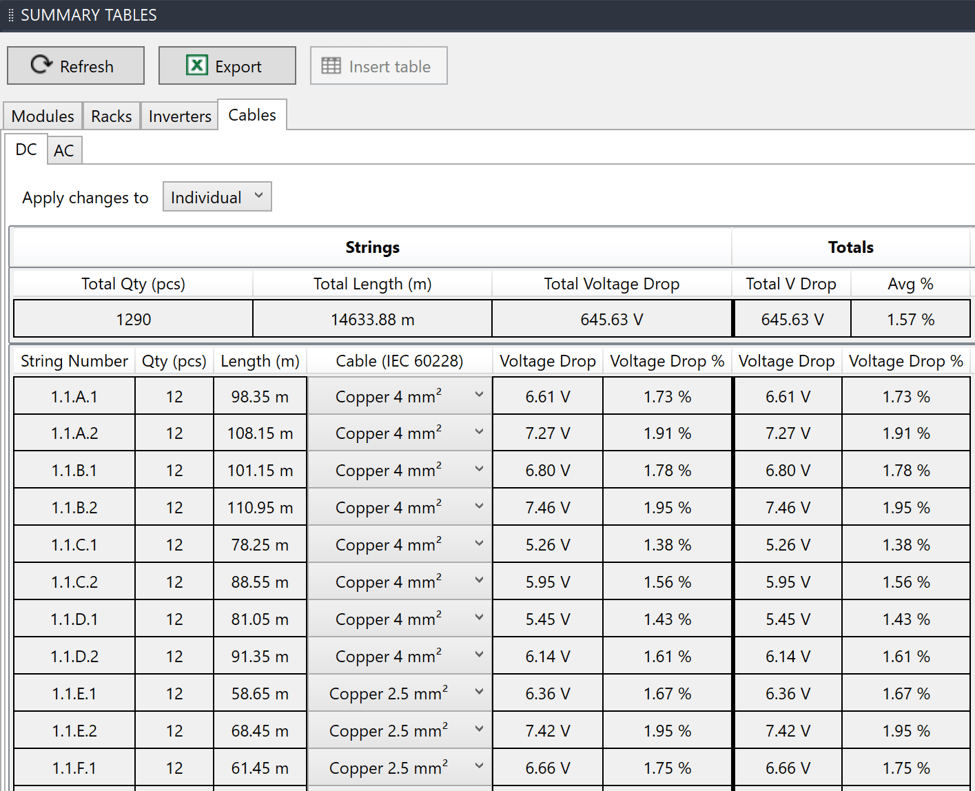Select the Inverters tab

(x=180, y=116)
